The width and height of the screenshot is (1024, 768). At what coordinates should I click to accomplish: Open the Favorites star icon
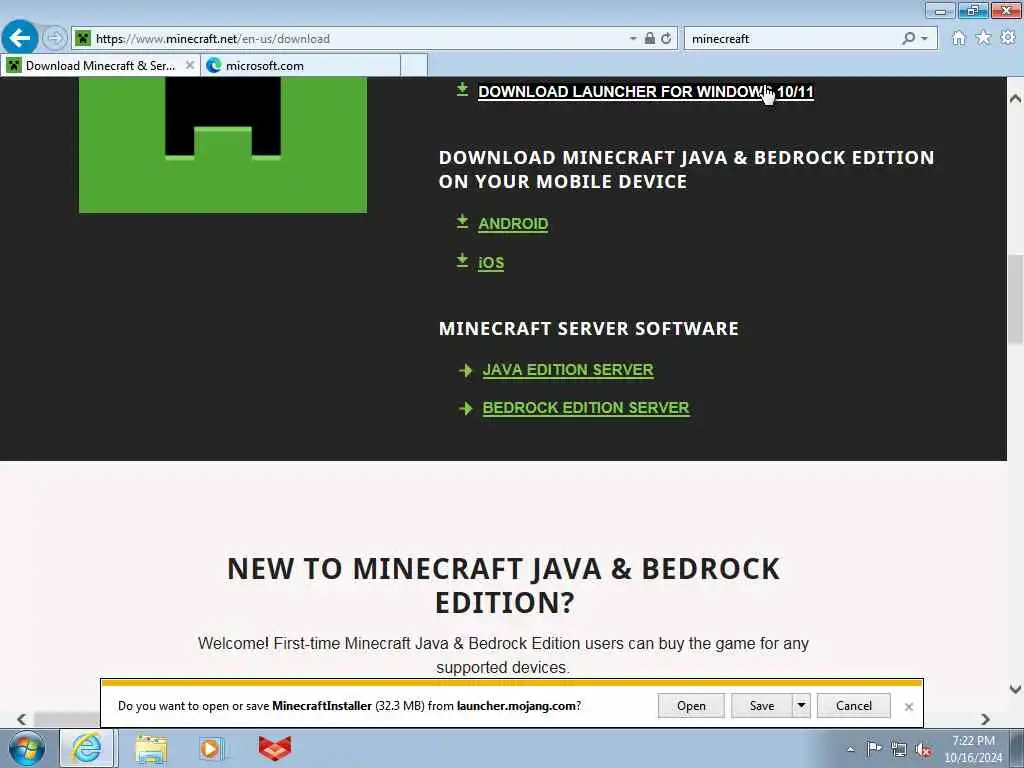click(983, 39)
